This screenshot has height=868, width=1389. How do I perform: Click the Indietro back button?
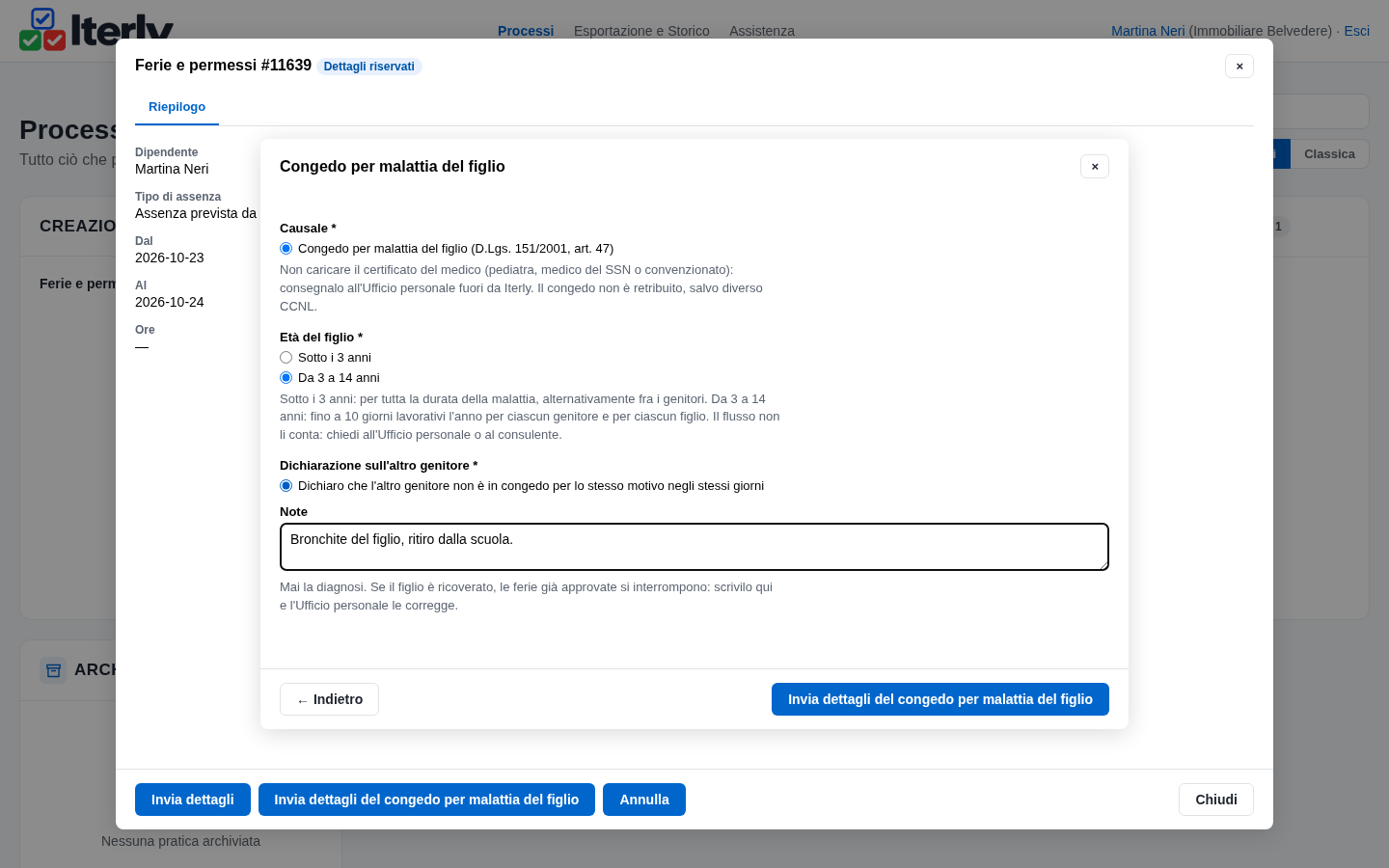click(329, 699)
